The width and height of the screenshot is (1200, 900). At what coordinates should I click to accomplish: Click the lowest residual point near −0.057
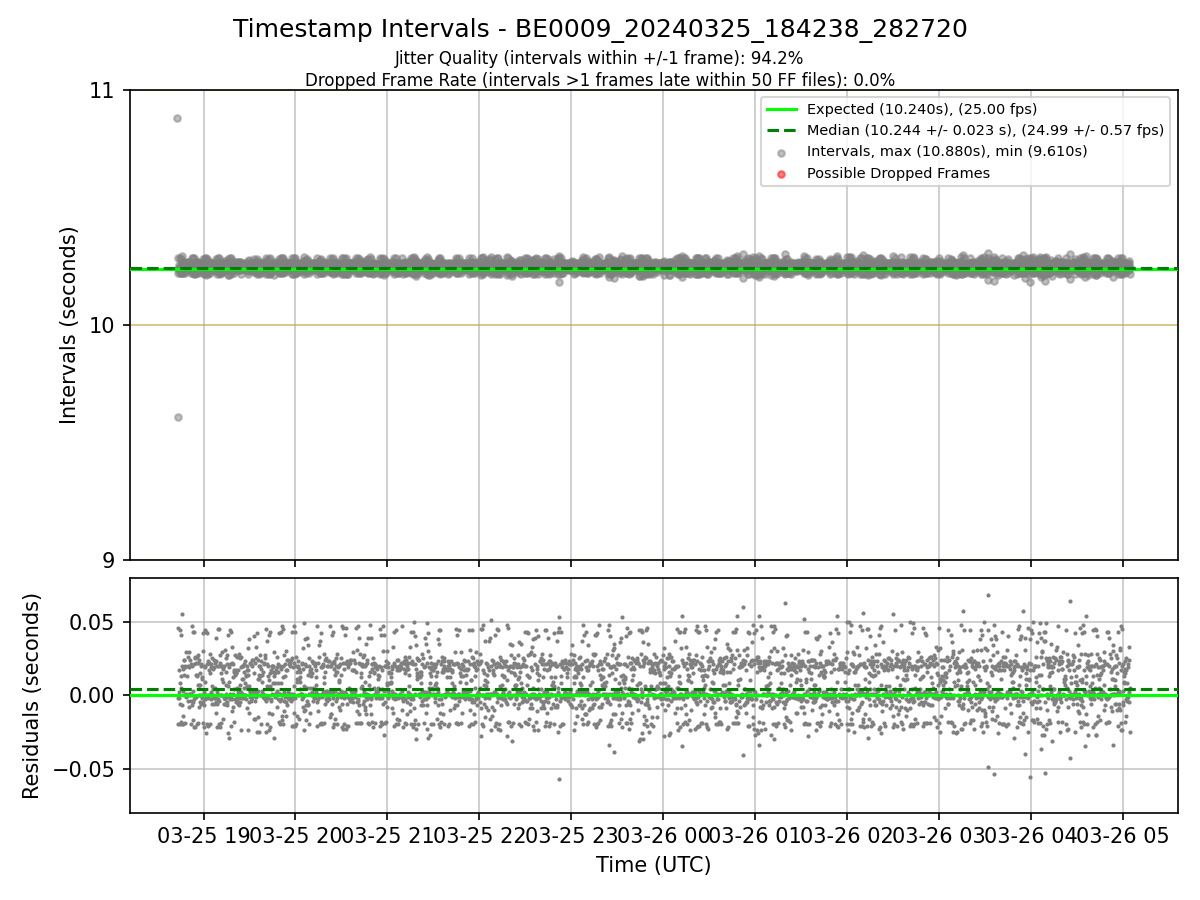(559, 779)
